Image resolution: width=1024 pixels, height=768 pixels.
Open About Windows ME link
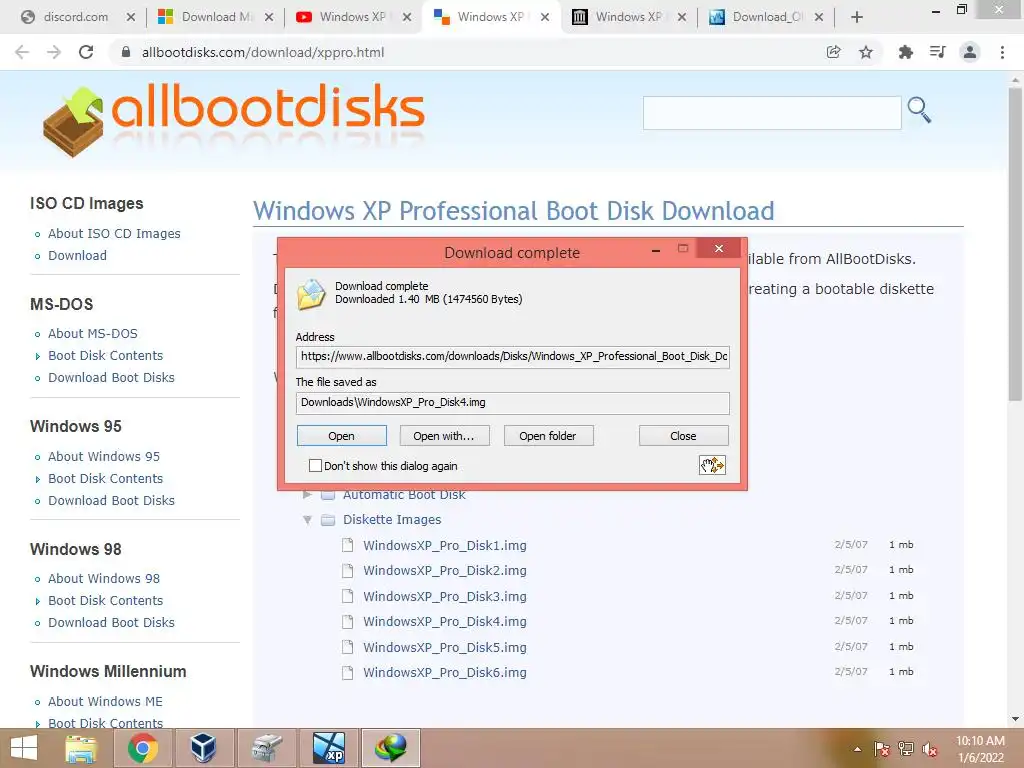[105, 701]
